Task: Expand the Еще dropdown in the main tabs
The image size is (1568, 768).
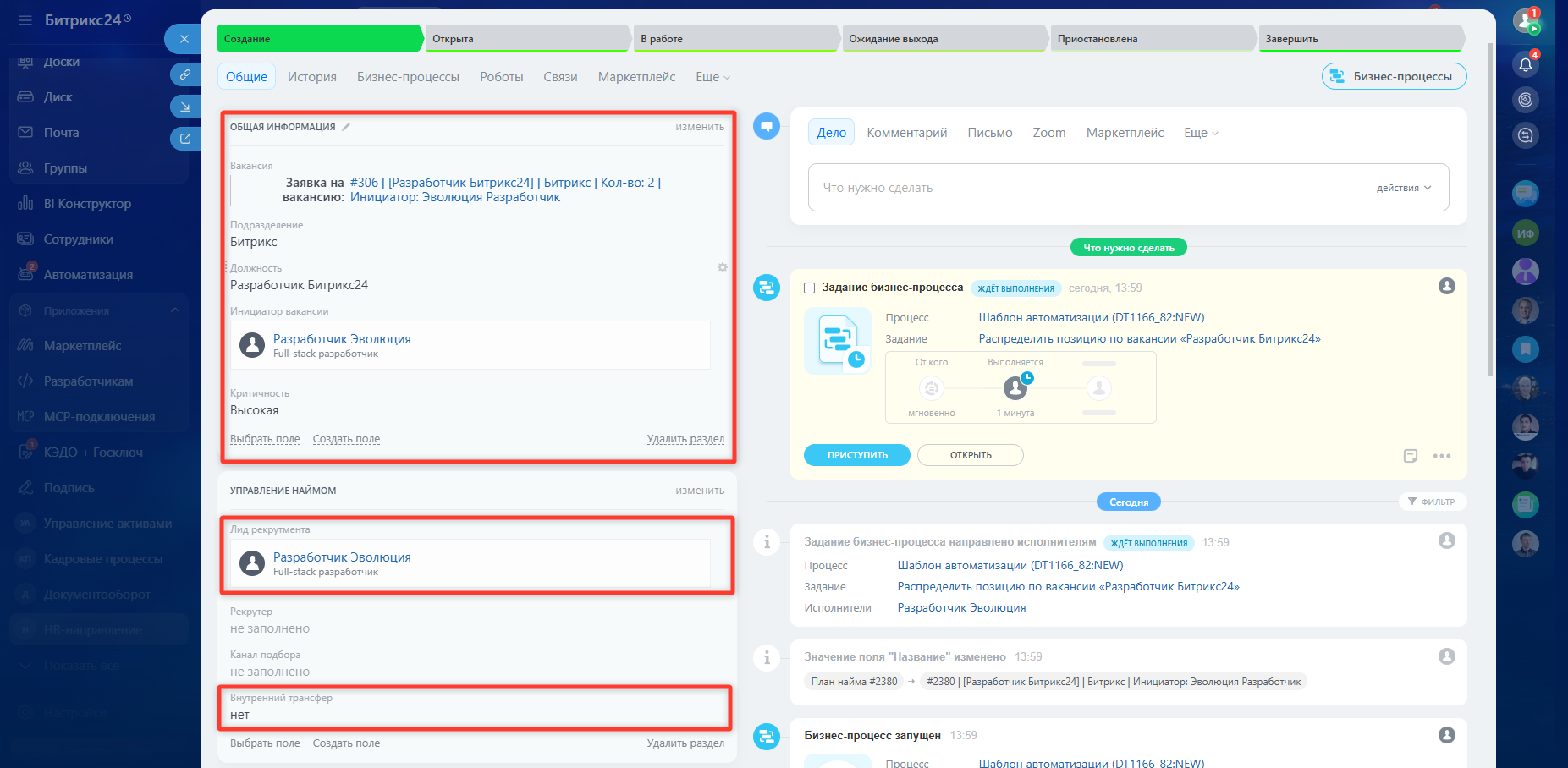Action: 712,77
